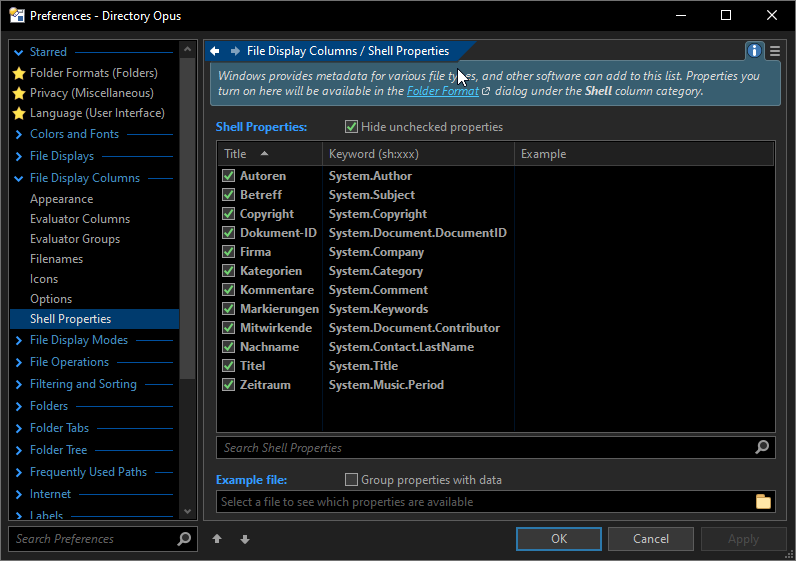The image size is (796, 561).
Task: Click the star icon beside Folder Formats
Action: coord(19,73)
